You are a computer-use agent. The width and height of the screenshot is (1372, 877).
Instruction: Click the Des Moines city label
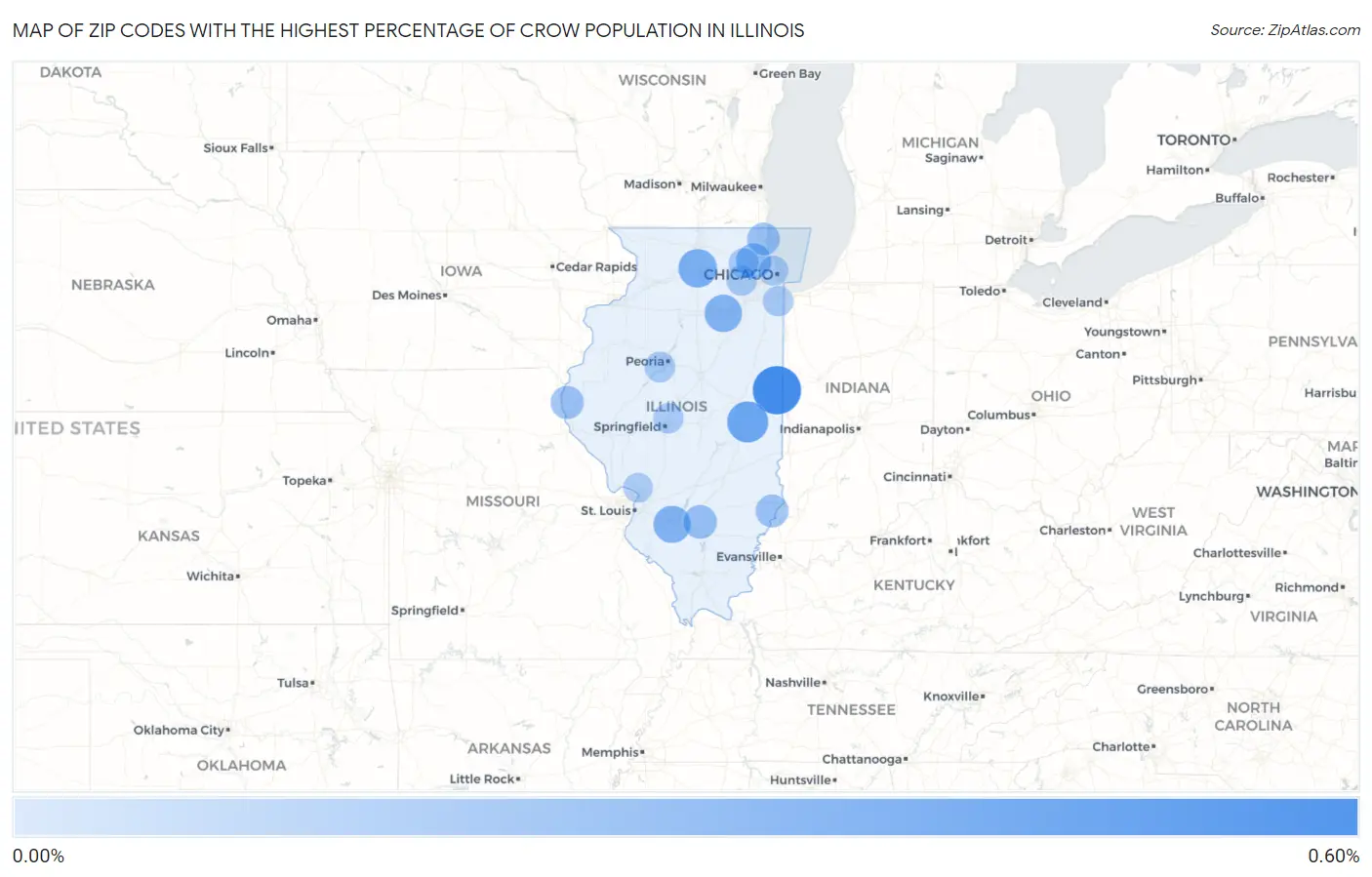point(408,295)
